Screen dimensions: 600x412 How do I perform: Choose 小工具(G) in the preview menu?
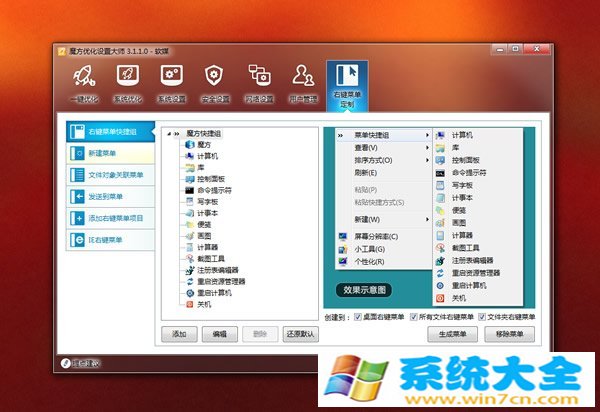(370, 249)
